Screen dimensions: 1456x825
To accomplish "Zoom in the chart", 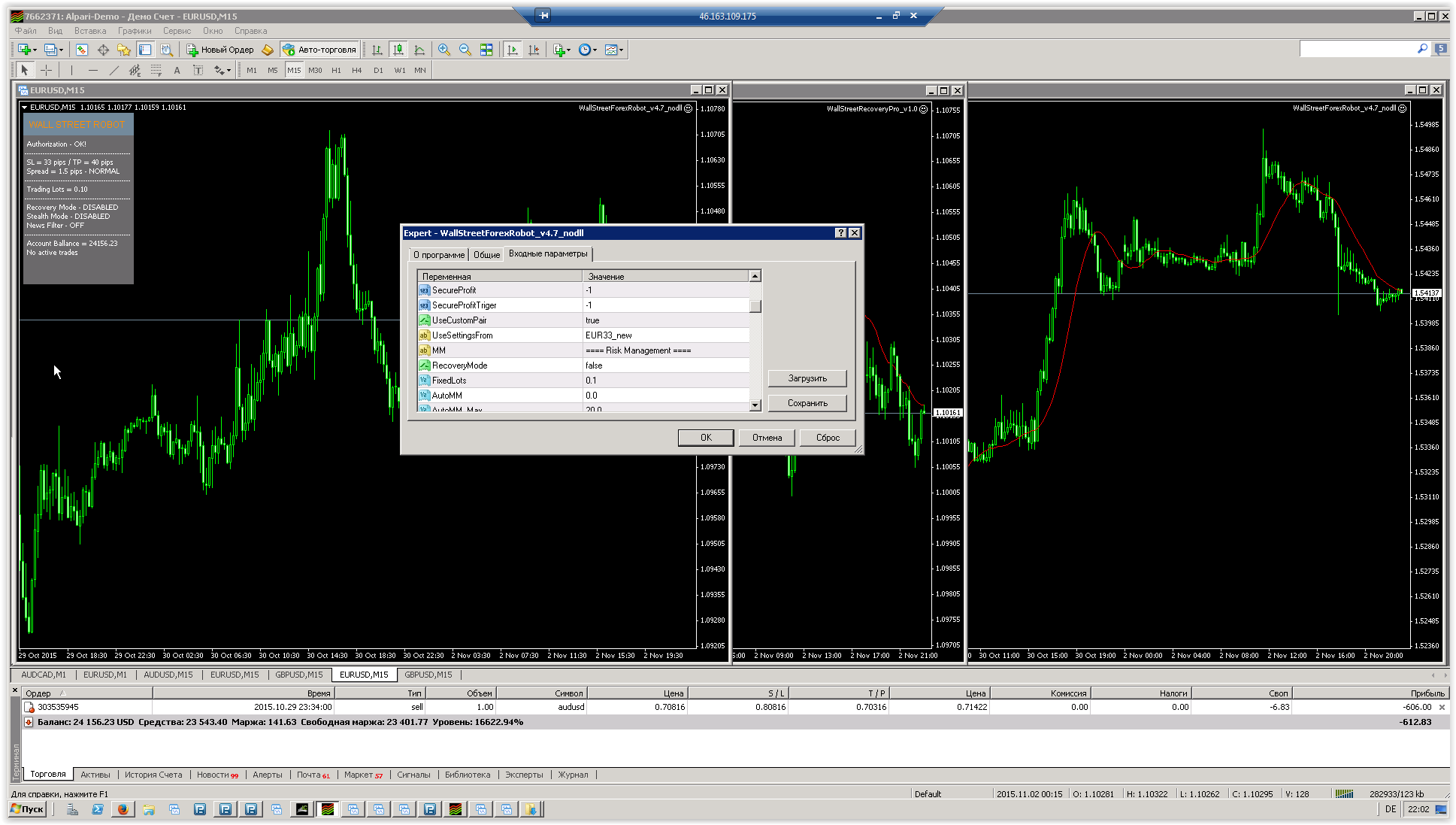I will pyautogui.click(x=444, y=50).
